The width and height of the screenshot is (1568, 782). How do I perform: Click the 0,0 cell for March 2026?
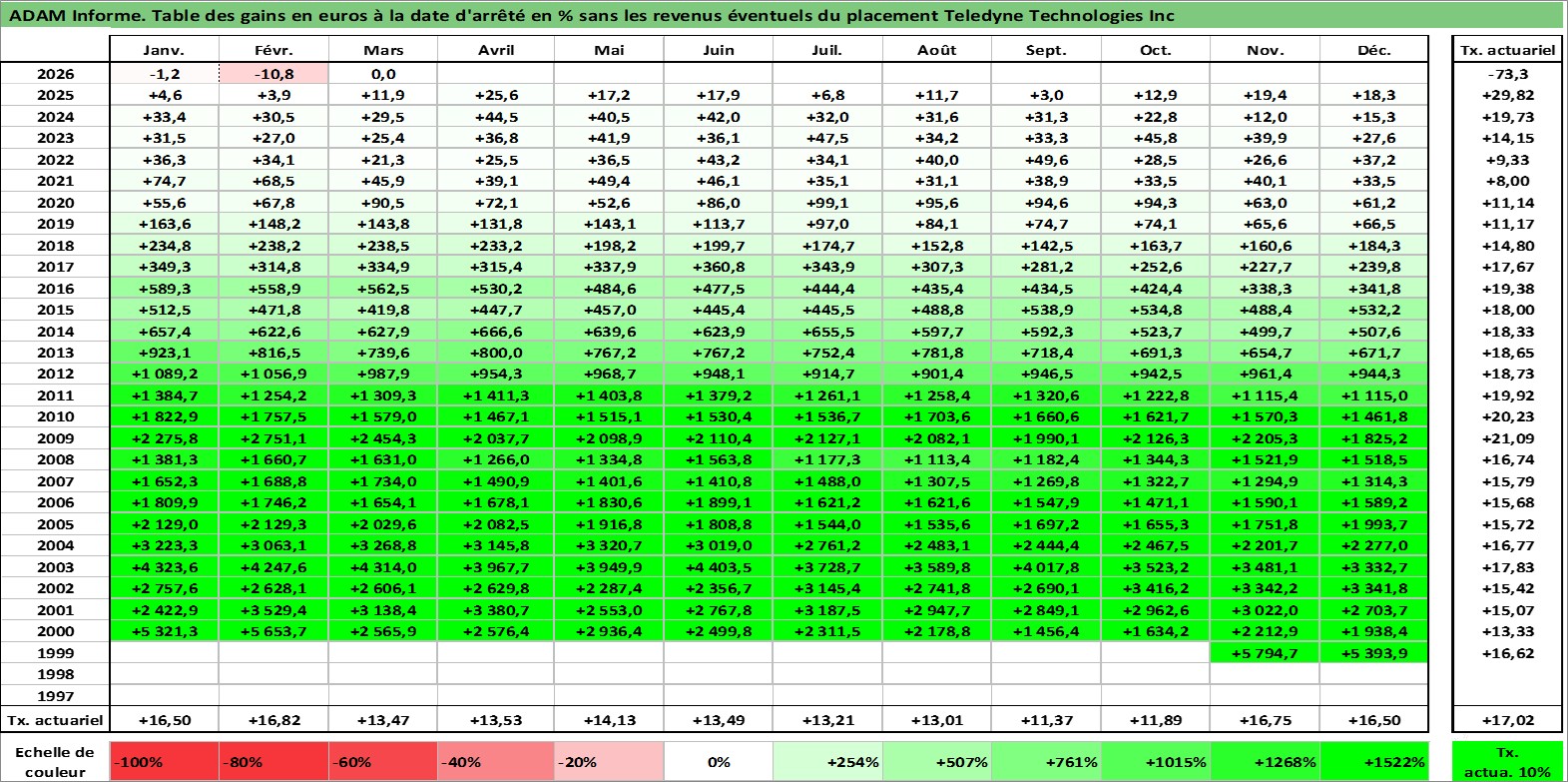coord(383,74)
